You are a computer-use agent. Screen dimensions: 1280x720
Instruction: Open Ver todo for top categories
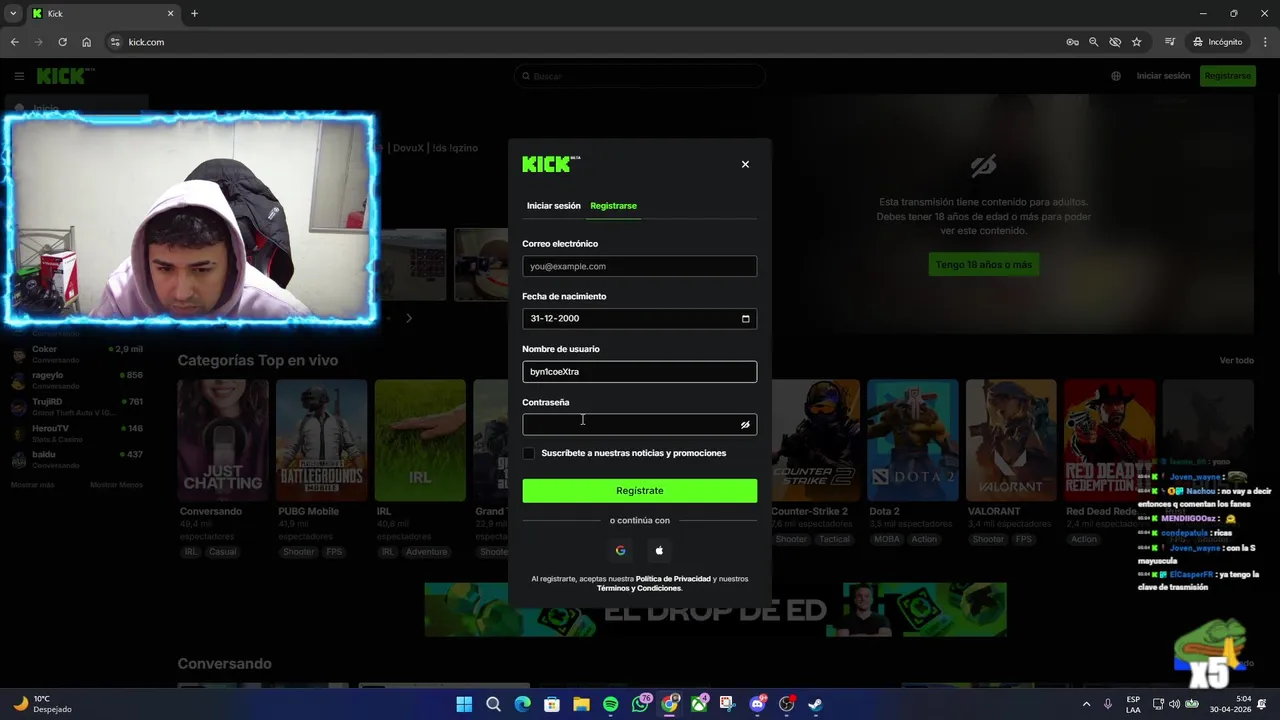[1236, 361]
